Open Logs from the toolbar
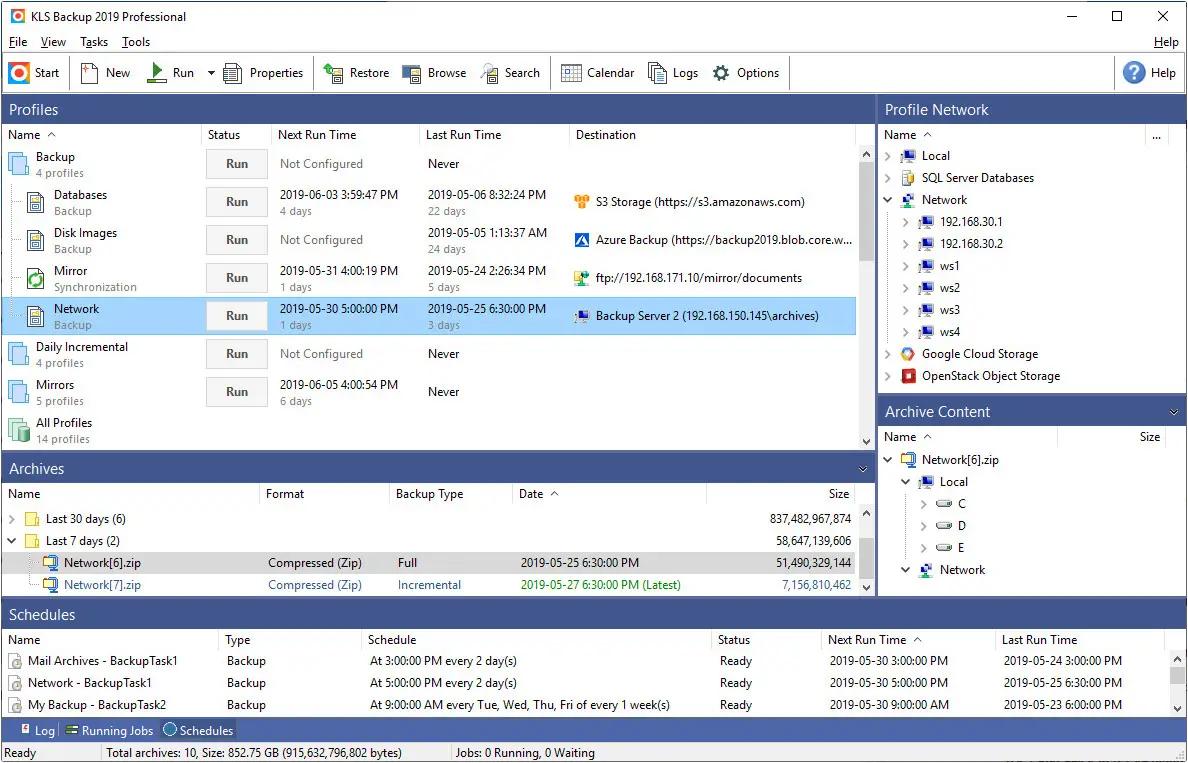1188x763 pixels. 658,73
